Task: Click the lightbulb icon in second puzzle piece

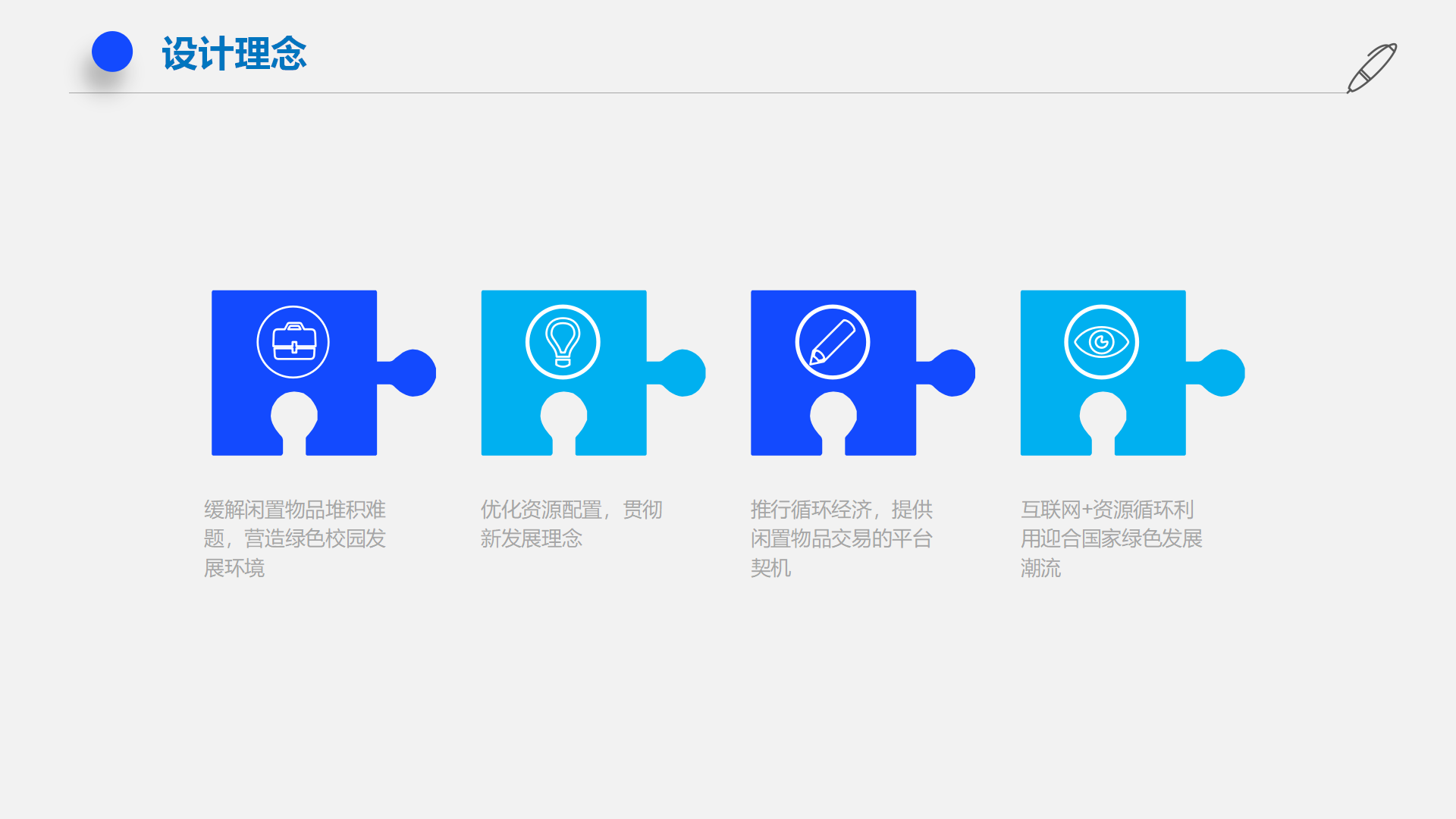Action: pos(563,342)
